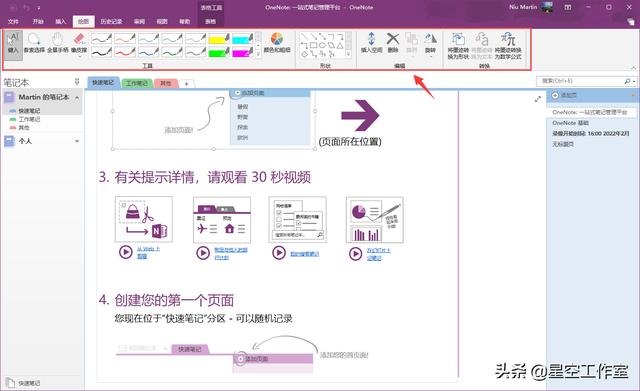Pick the thin blue pen in top row
The width and height of the screenshot is (640, 391).
pos(149,39)
